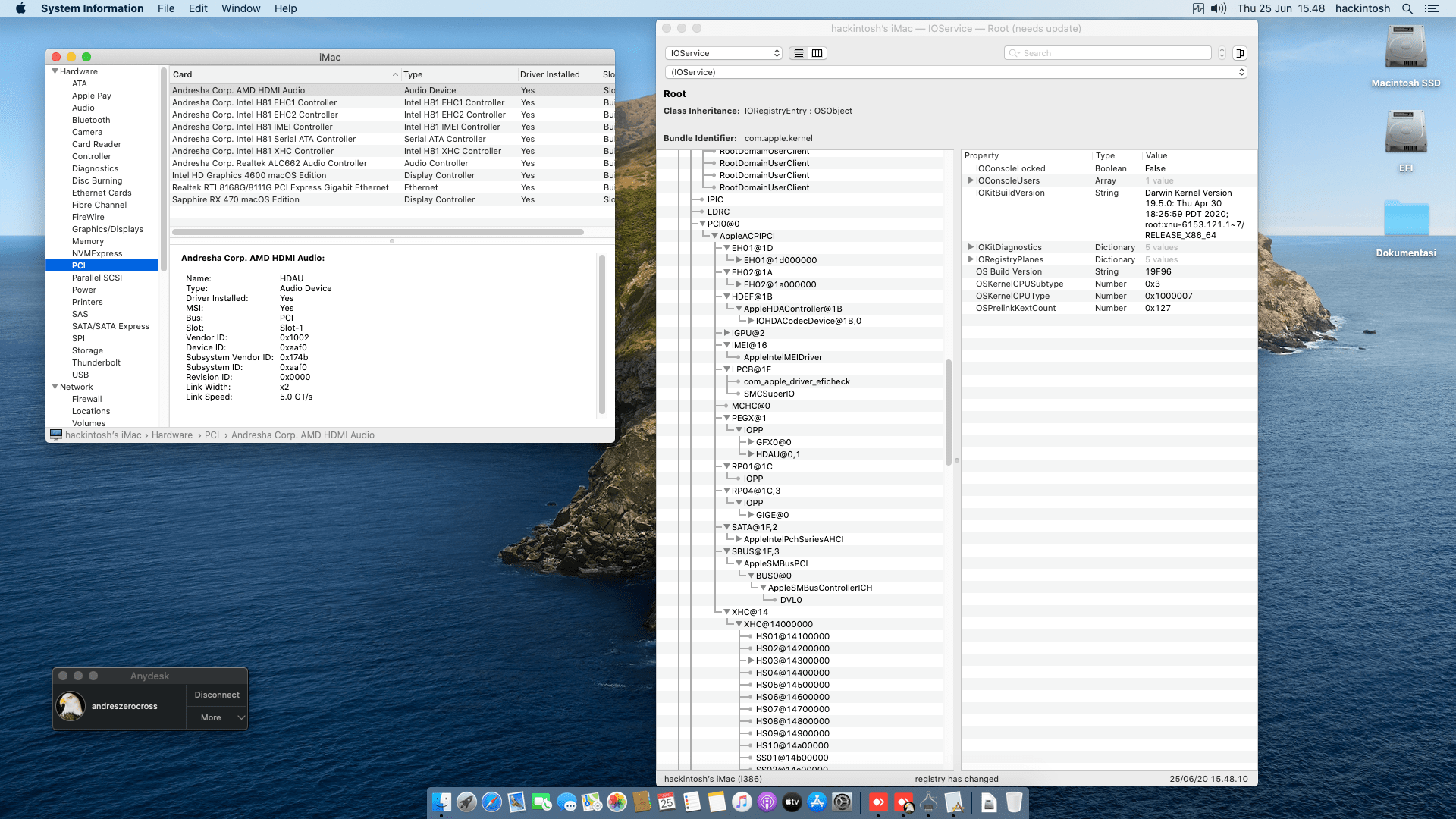Collapse Hardware section in System Information
Image resolution: width=1456 pixels, height=819 pixels.
point(55,71)
